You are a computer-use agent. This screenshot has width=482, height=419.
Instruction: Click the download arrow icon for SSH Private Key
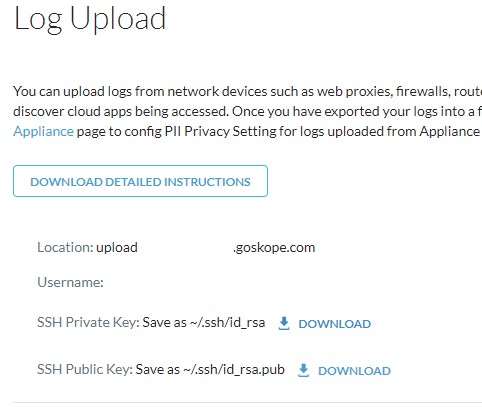[284, 323]
